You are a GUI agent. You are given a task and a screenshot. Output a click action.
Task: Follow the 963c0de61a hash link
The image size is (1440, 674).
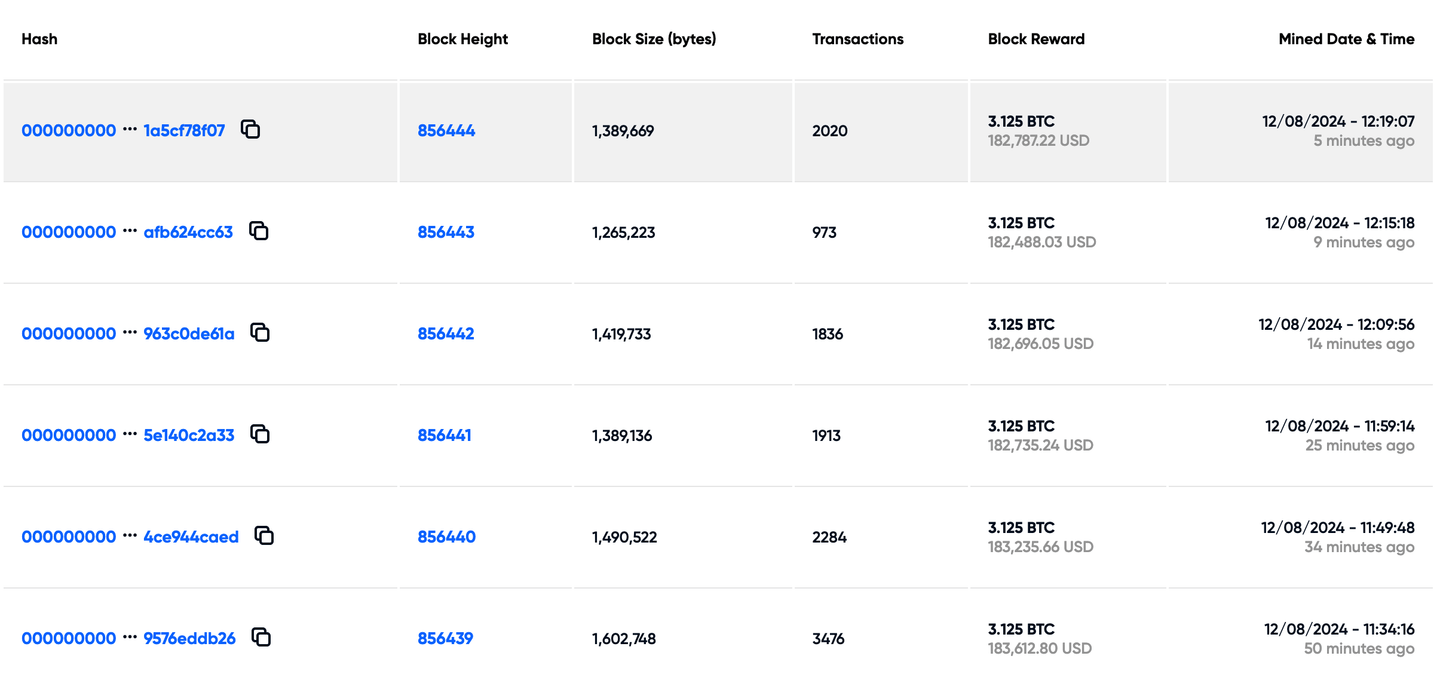[188, 332]
